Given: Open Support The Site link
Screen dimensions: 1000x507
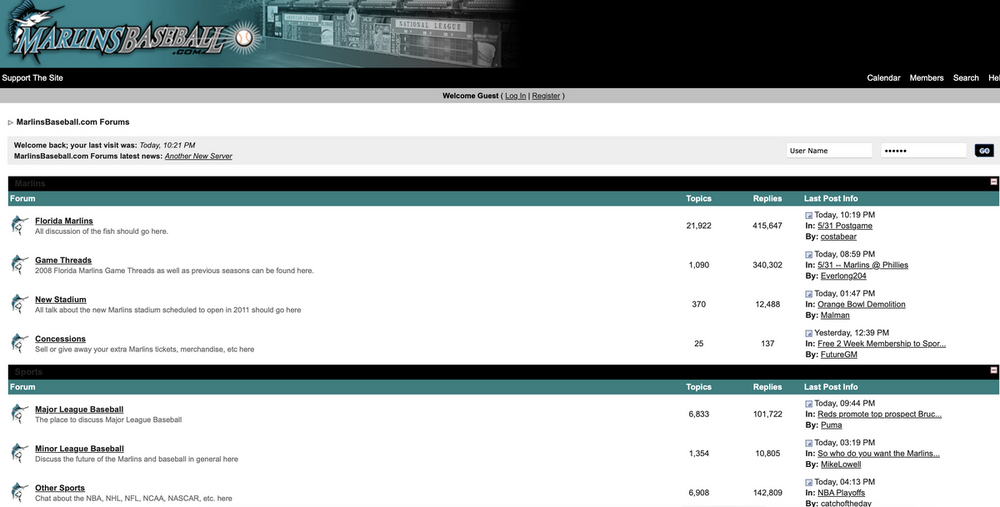Looking at the screenshot, I should (x=33, y=78).
